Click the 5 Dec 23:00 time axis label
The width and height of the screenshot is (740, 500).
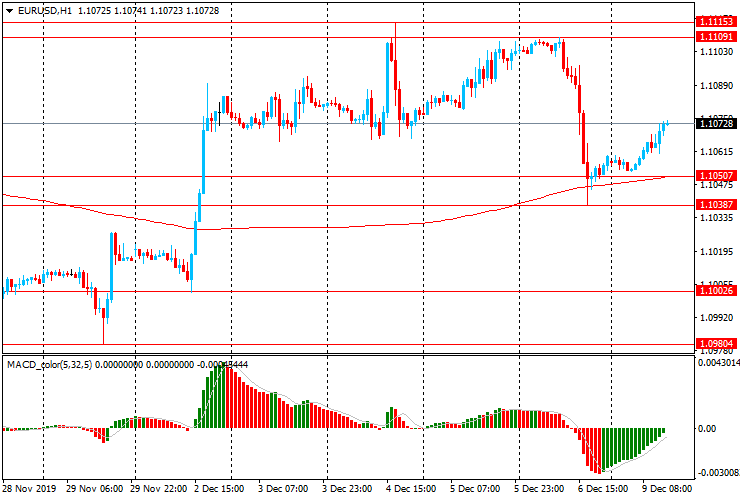tap(539, 488)
